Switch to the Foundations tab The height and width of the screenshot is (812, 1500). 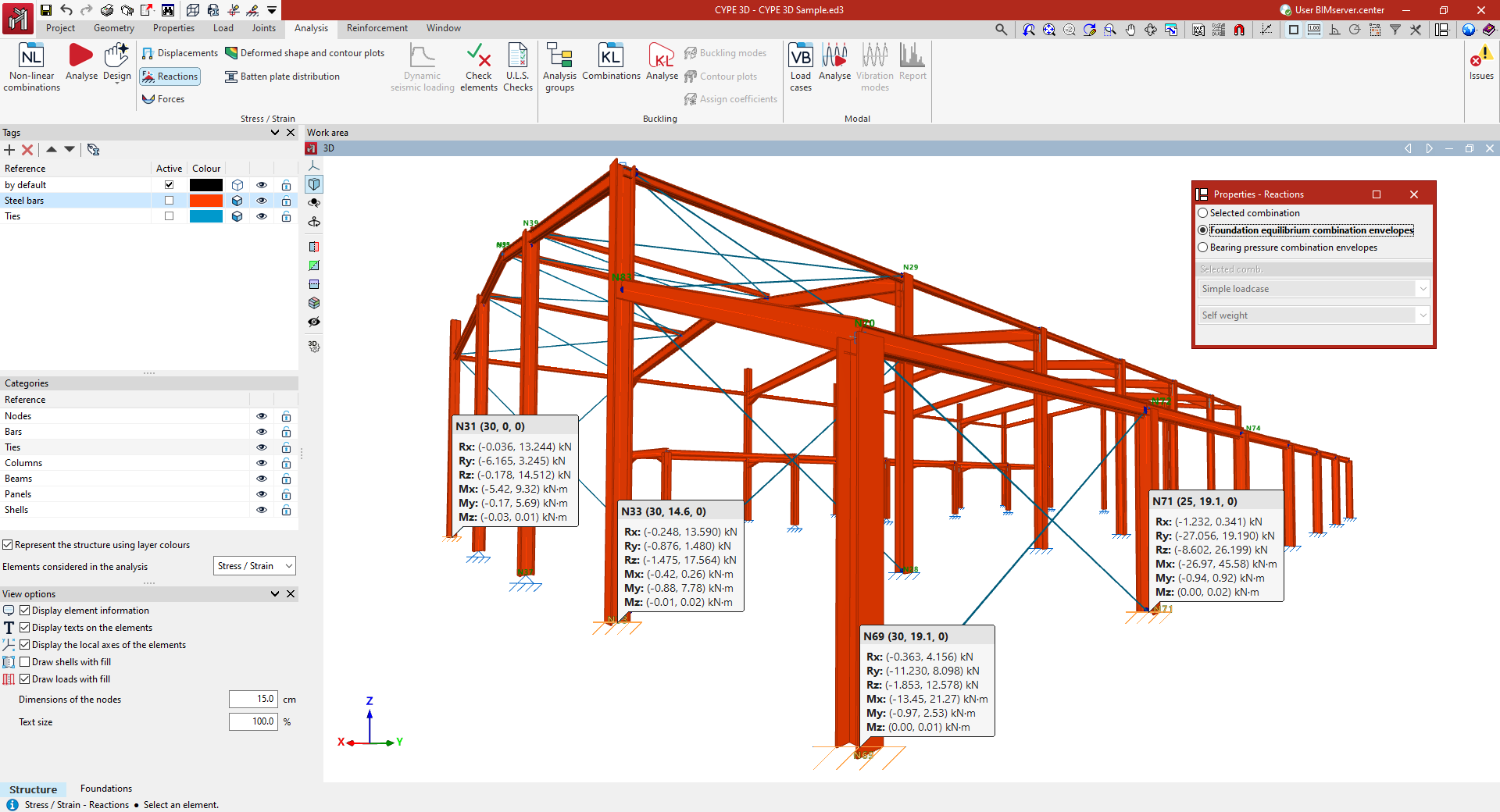point(106,789)
